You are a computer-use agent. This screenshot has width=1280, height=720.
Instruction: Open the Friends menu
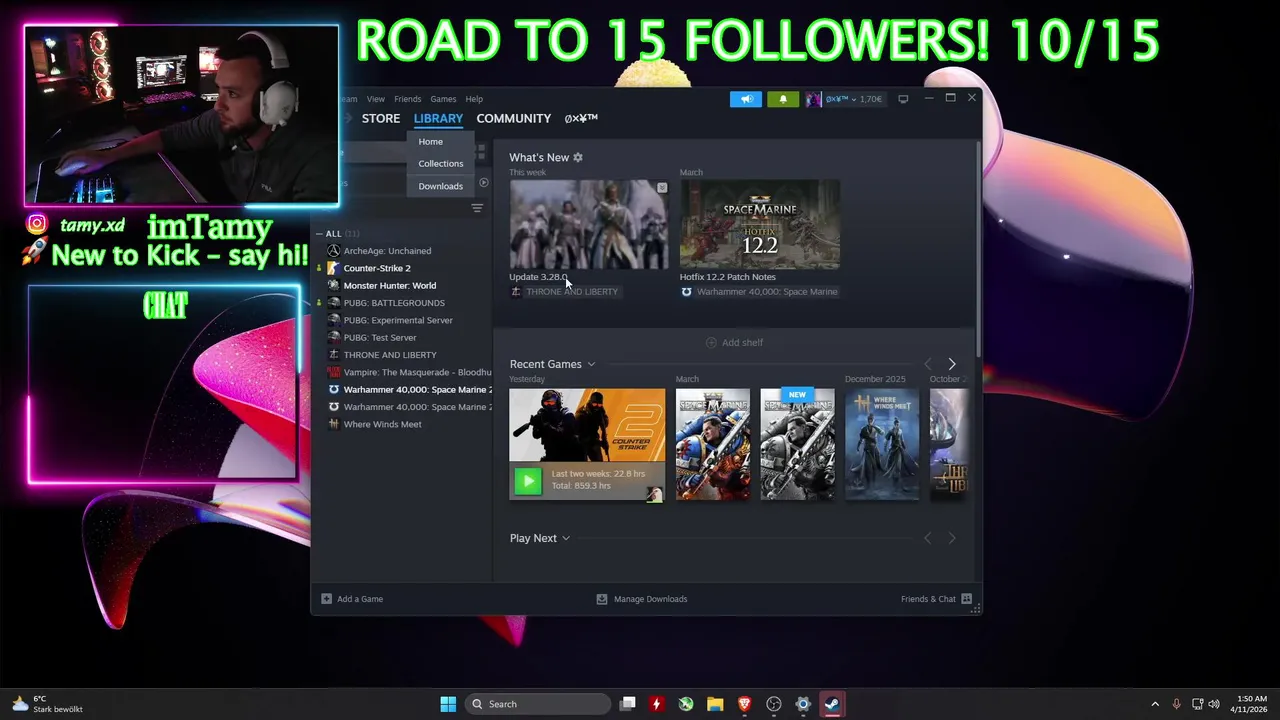(x=408, y=99)
